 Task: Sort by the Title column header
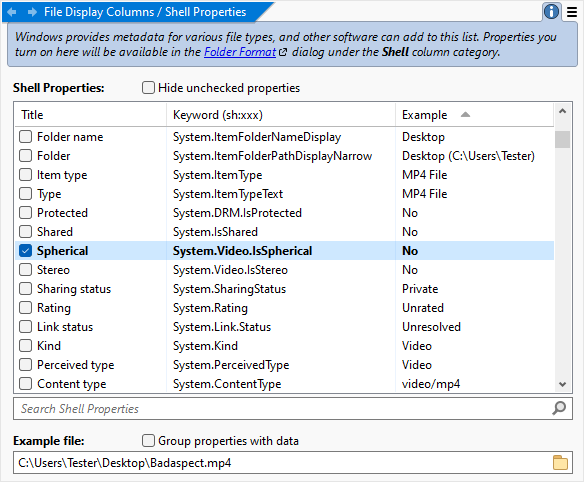pos(91,115)
